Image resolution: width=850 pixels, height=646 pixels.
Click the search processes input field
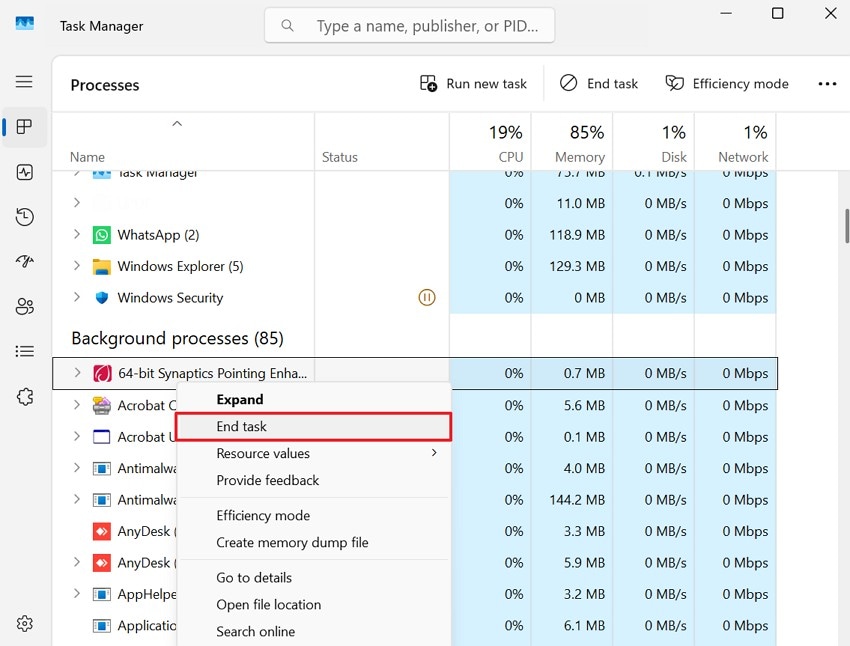(x=409, y=25)
